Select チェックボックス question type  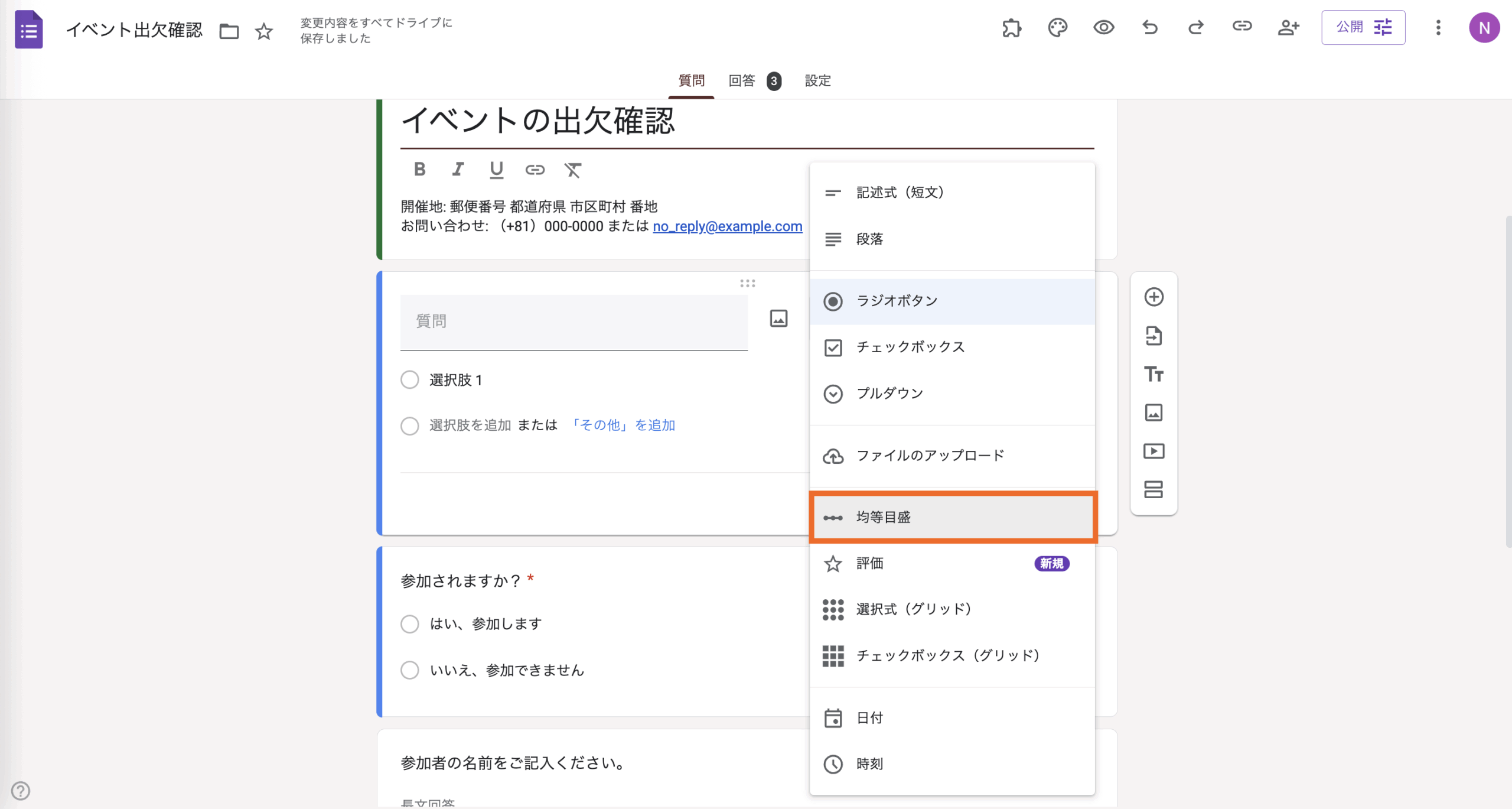(910, 347)
